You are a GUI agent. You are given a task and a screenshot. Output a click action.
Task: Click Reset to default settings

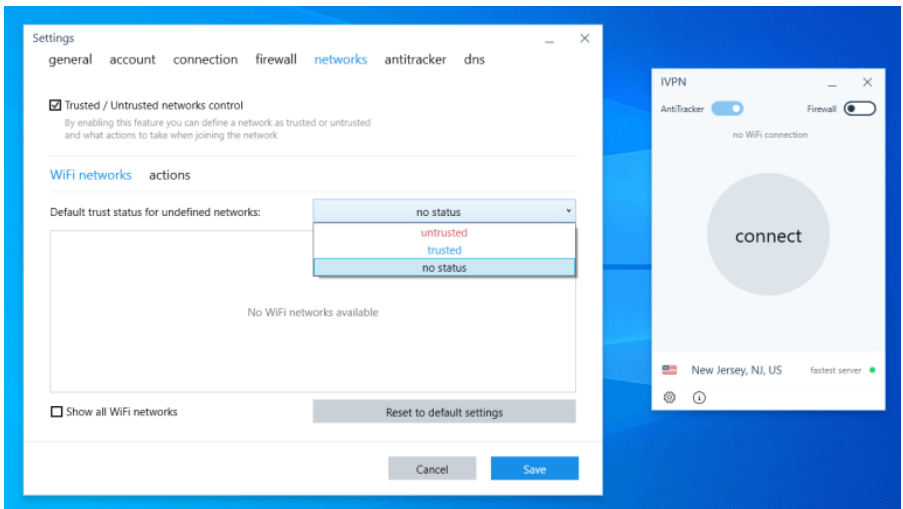pyautogui.click(x=444, y=412)
